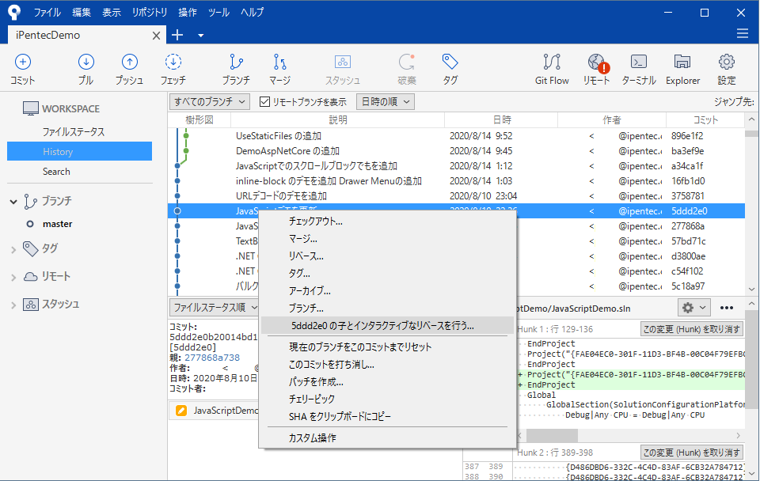Select interactive rebase with 5ddd2e0 children

[x=388, y=325]
